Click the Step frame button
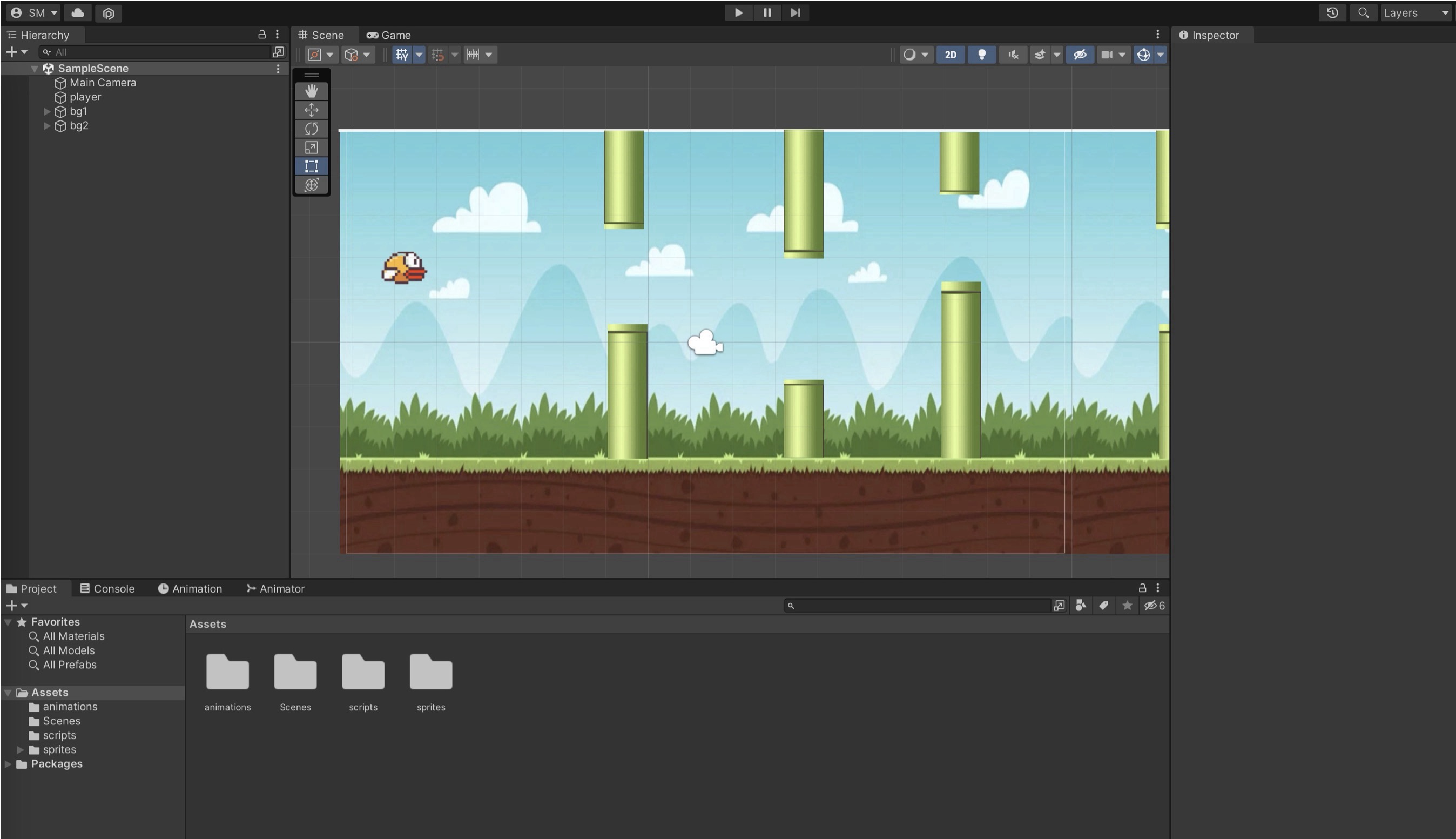The width and height of the screenshot is (1456, 839). point(795,12)
